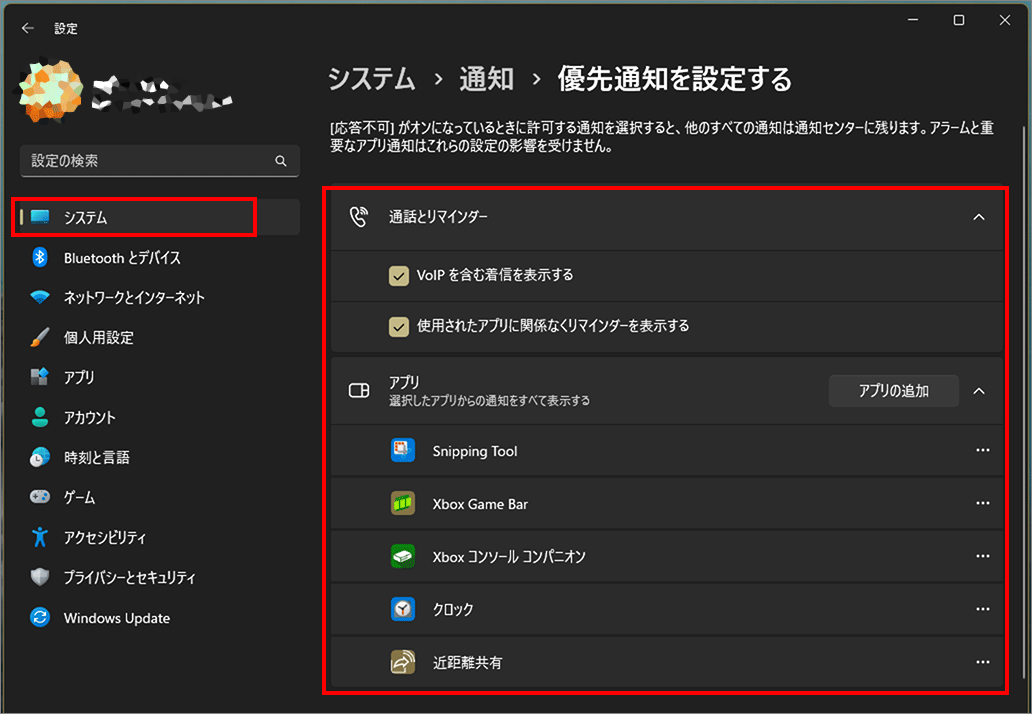Viewport: 1032px width, 714px height.
Task: Uncheck the リマインダーを表示する checkbox
Action: (399, 326)
